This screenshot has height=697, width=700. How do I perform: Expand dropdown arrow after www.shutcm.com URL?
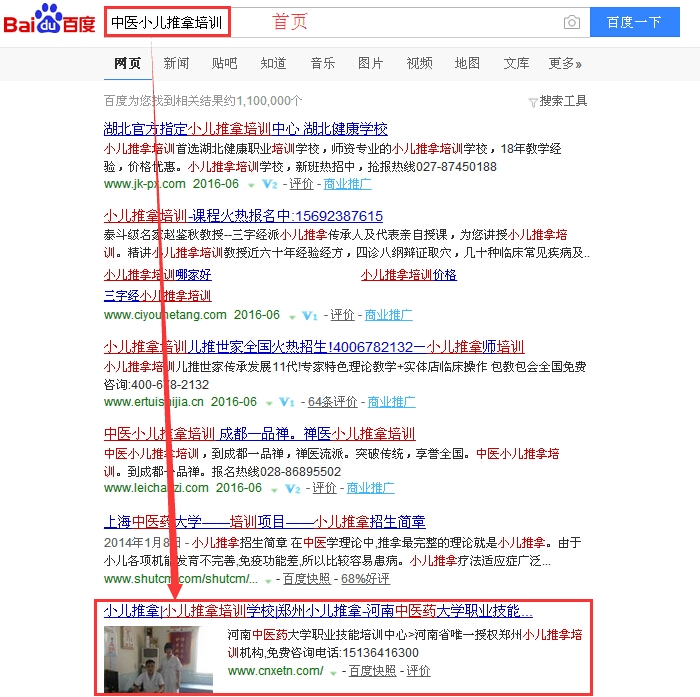(268, 581)
